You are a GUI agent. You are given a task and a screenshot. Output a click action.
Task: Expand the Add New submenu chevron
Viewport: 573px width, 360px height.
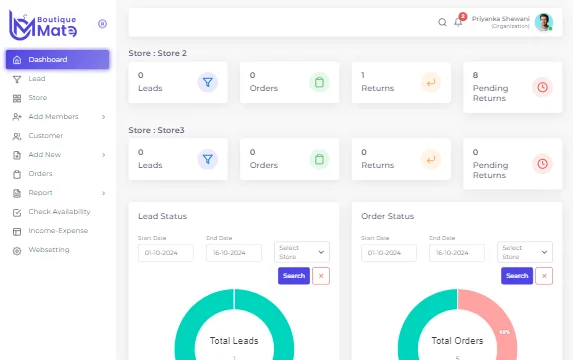tap(103, 155)
